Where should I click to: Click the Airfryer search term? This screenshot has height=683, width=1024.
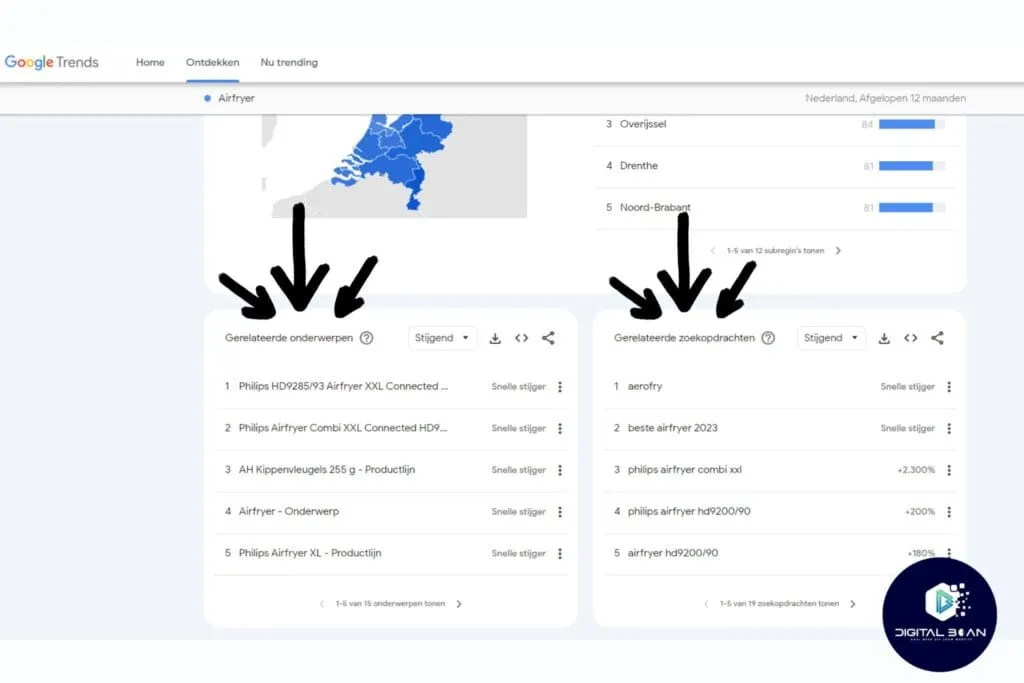click(x=236, y=98)
